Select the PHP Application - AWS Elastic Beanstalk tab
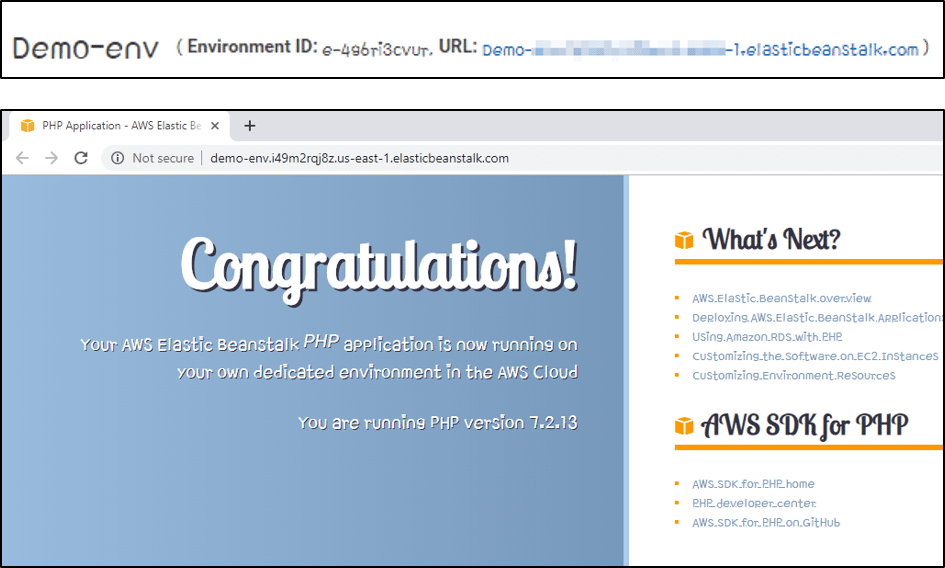The image size is (945, 568). [121, 125]
